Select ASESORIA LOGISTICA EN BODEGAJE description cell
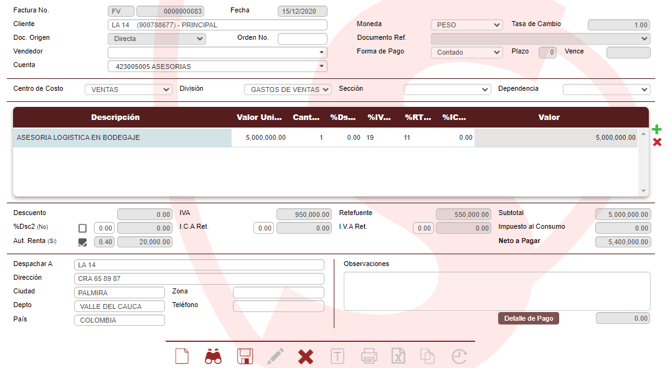This screenshot has width=670, height=368. pyautogui.click(x=122, y=138)
